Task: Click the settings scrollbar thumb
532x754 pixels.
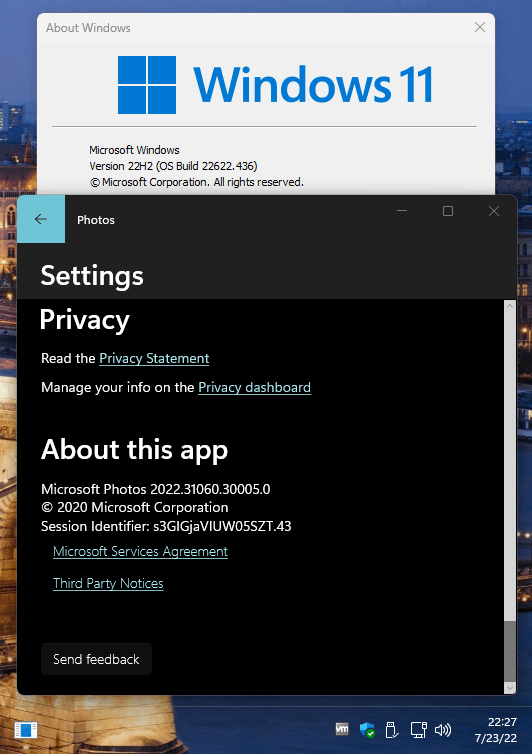Action: (x=510, y=651)
